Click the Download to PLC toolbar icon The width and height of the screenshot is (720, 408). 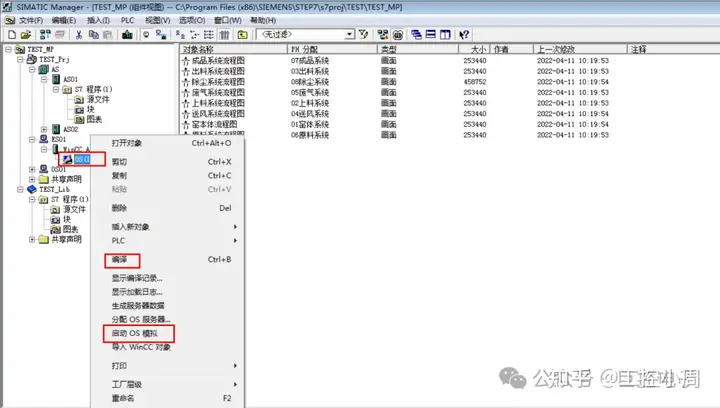click(127, 34)
